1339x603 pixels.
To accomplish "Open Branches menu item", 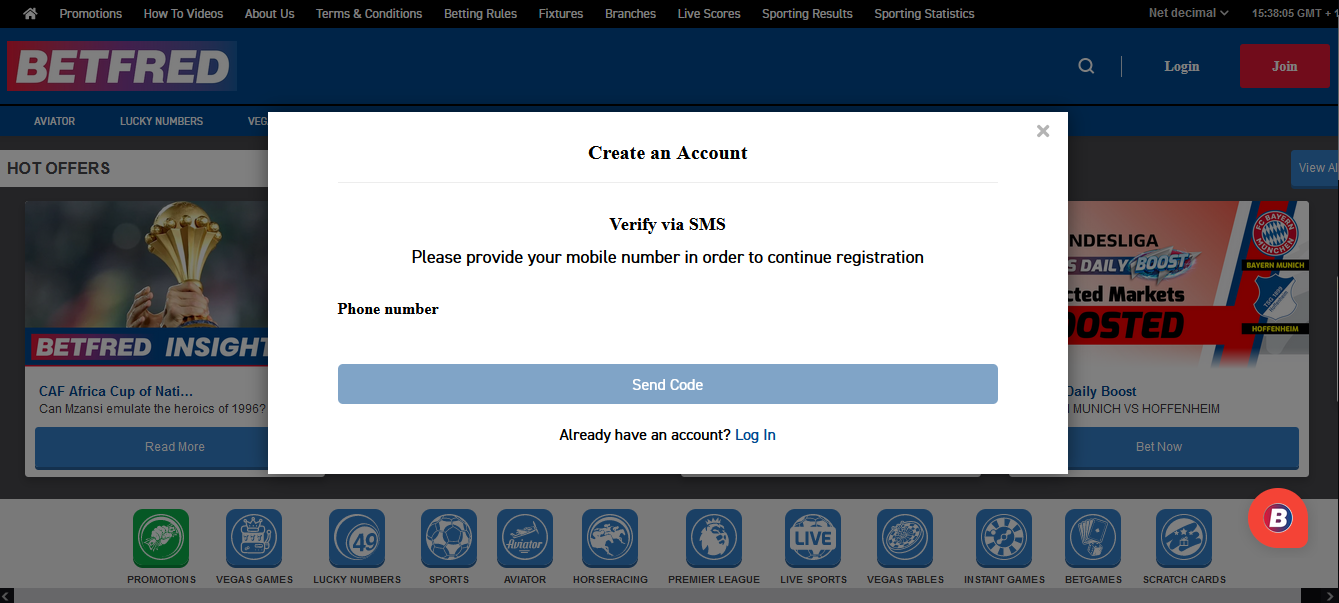I will pyautogui.click(x=631, y=13).
